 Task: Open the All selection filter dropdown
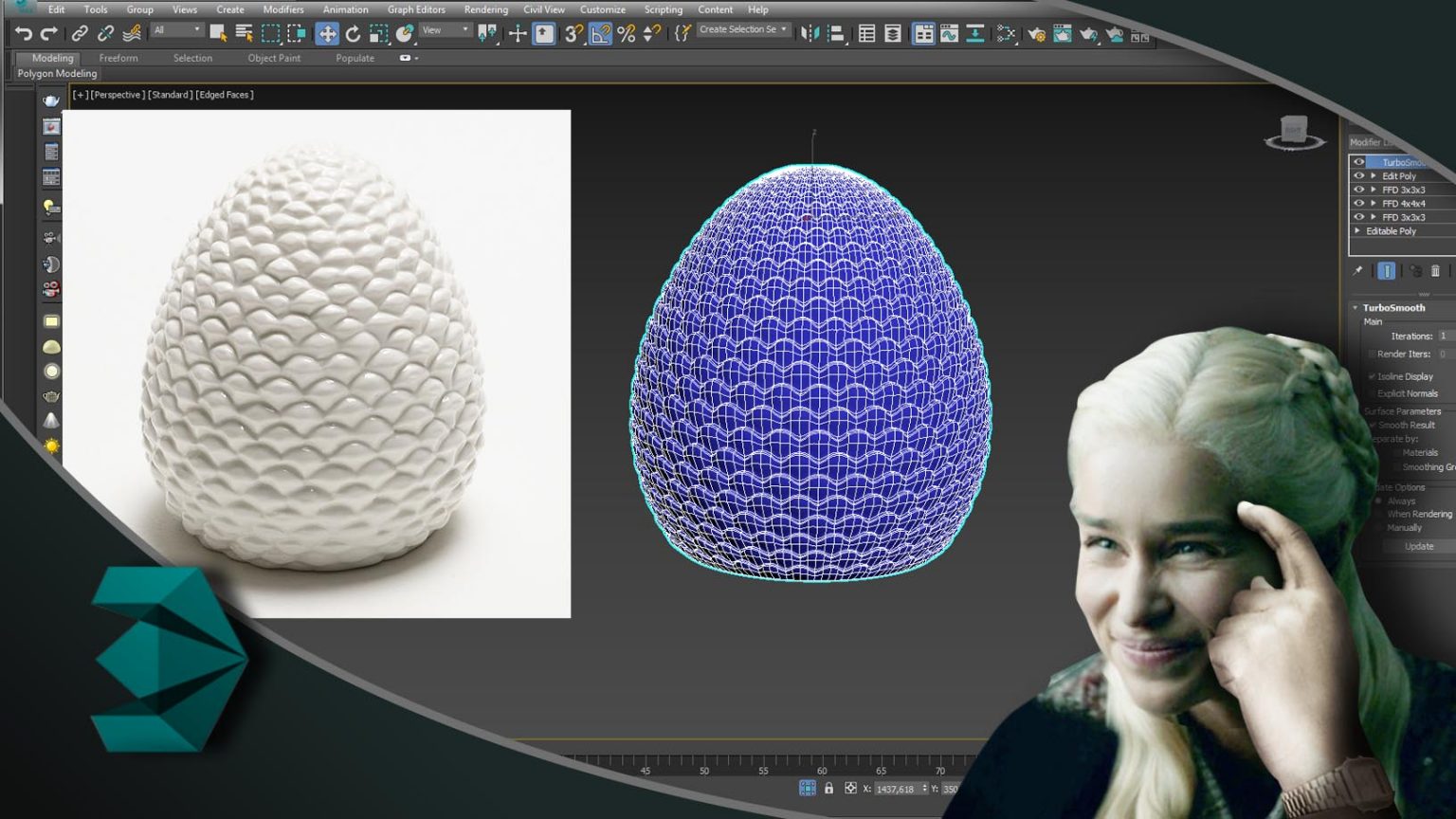point(176,30)
